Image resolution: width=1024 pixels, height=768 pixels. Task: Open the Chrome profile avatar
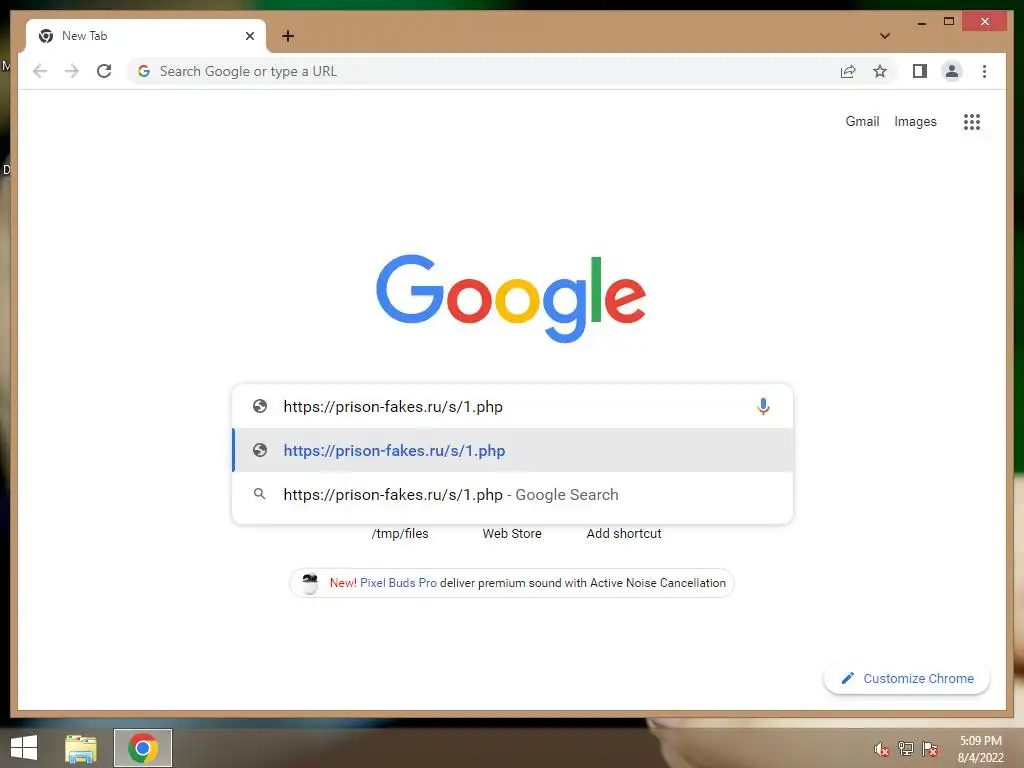952,71
